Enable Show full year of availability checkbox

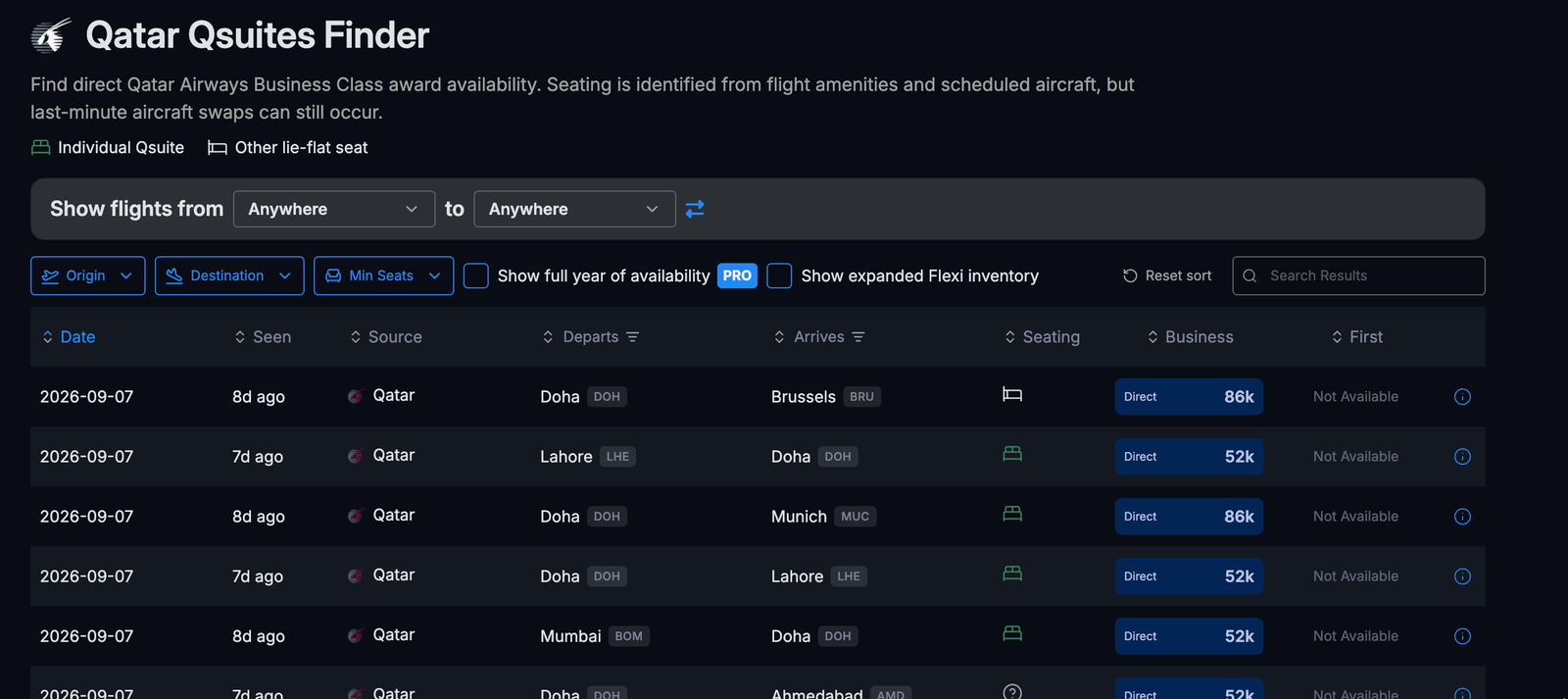tap(476, 275)
